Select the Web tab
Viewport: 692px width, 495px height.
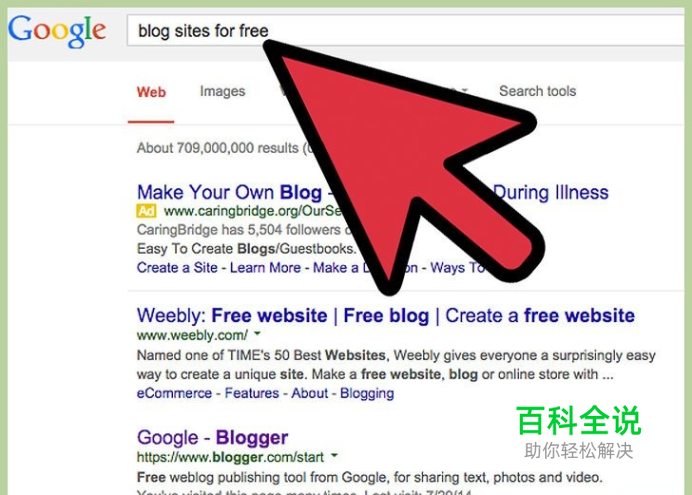[151, 92]
